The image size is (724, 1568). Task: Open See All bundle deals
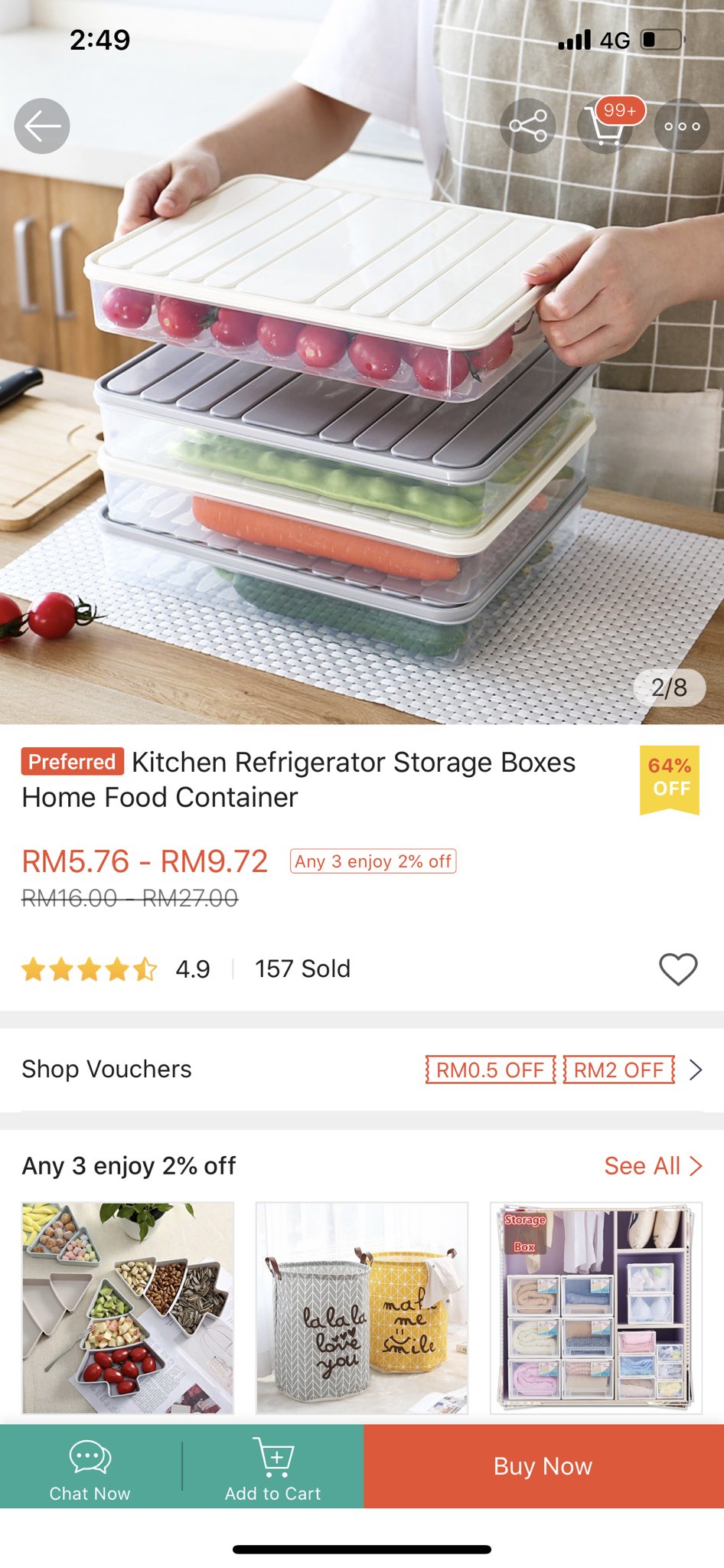pos(653,1166)
